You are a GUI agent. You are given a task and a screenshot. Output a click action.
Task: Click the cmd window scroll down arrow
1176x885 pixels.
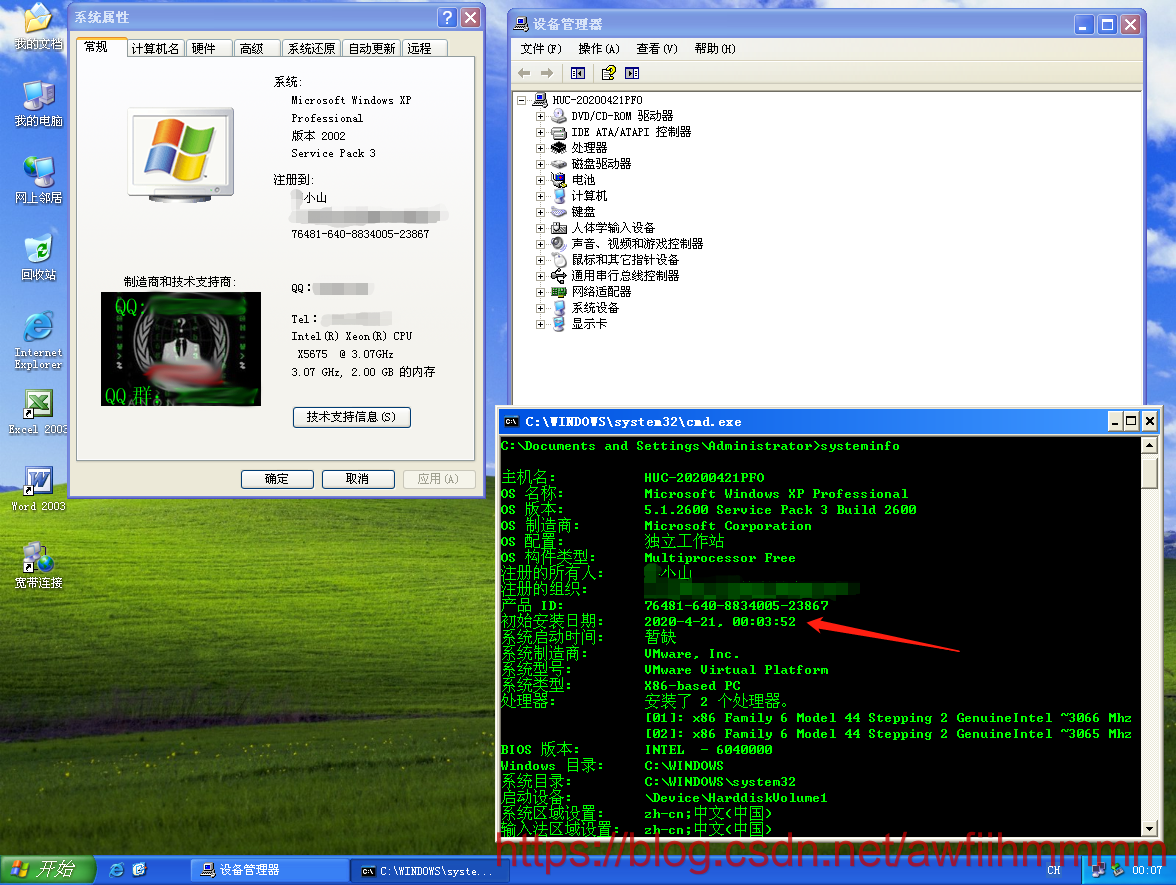[x=1149, y=829]
